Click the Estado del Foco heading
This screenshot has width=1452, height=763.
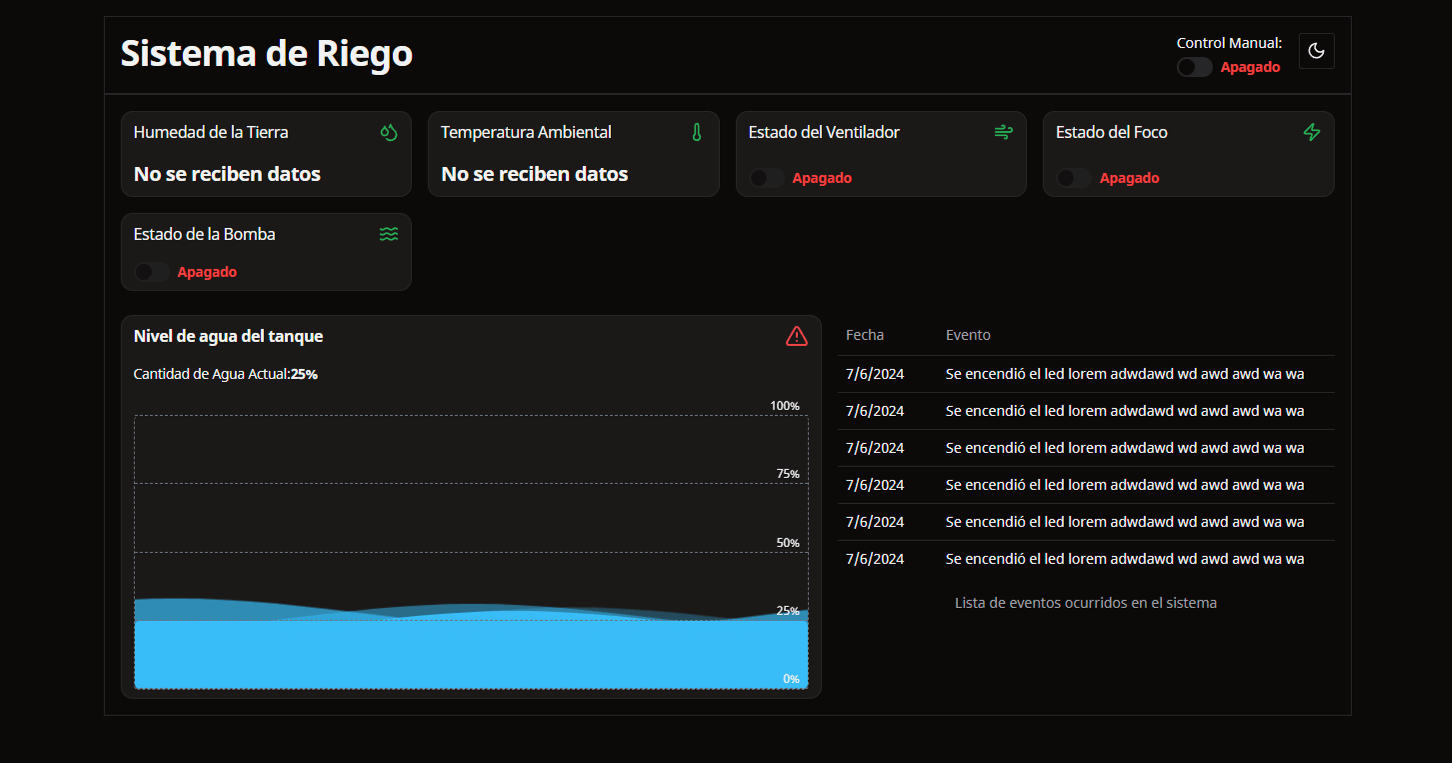coord(1112,132)
